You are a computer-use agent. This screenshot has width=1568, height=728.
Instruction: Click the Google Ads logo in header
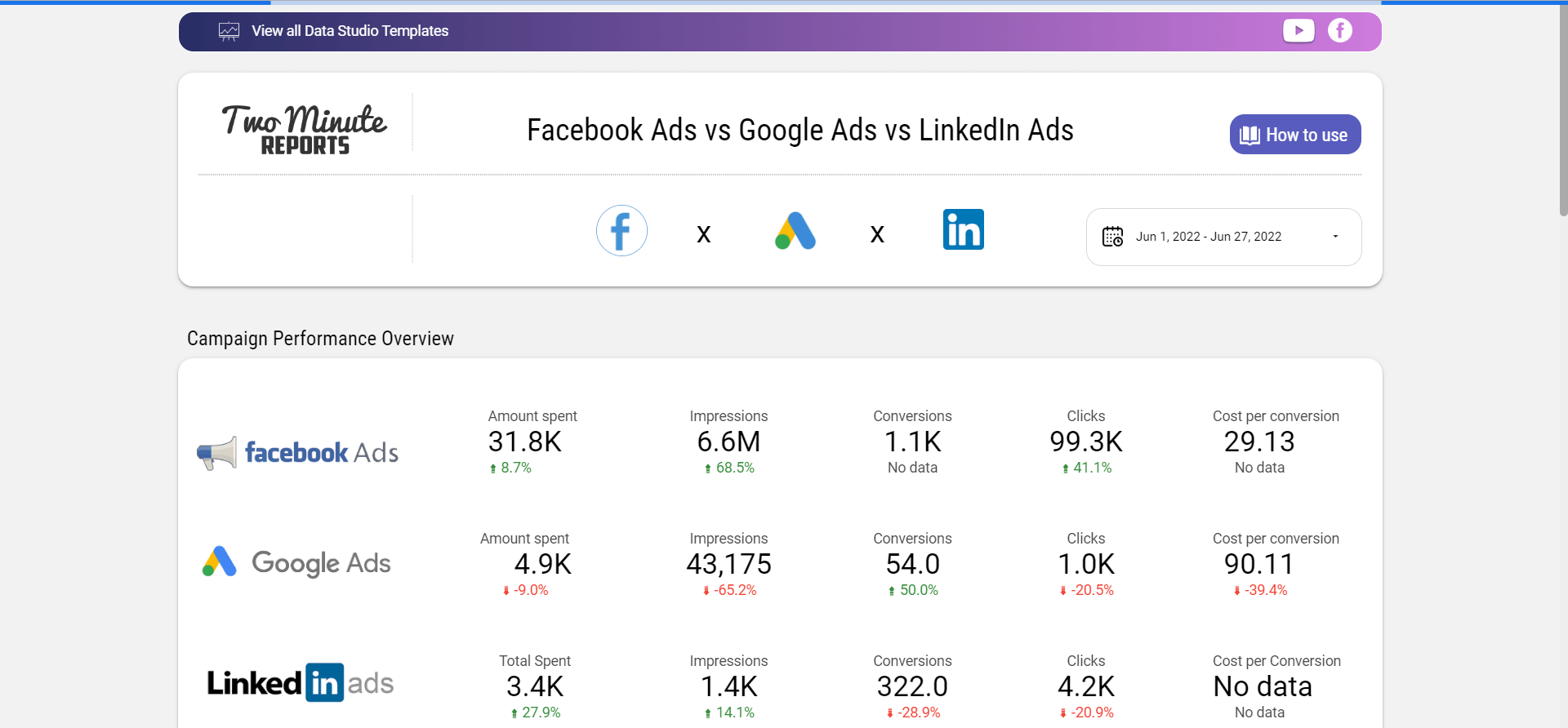795,231
